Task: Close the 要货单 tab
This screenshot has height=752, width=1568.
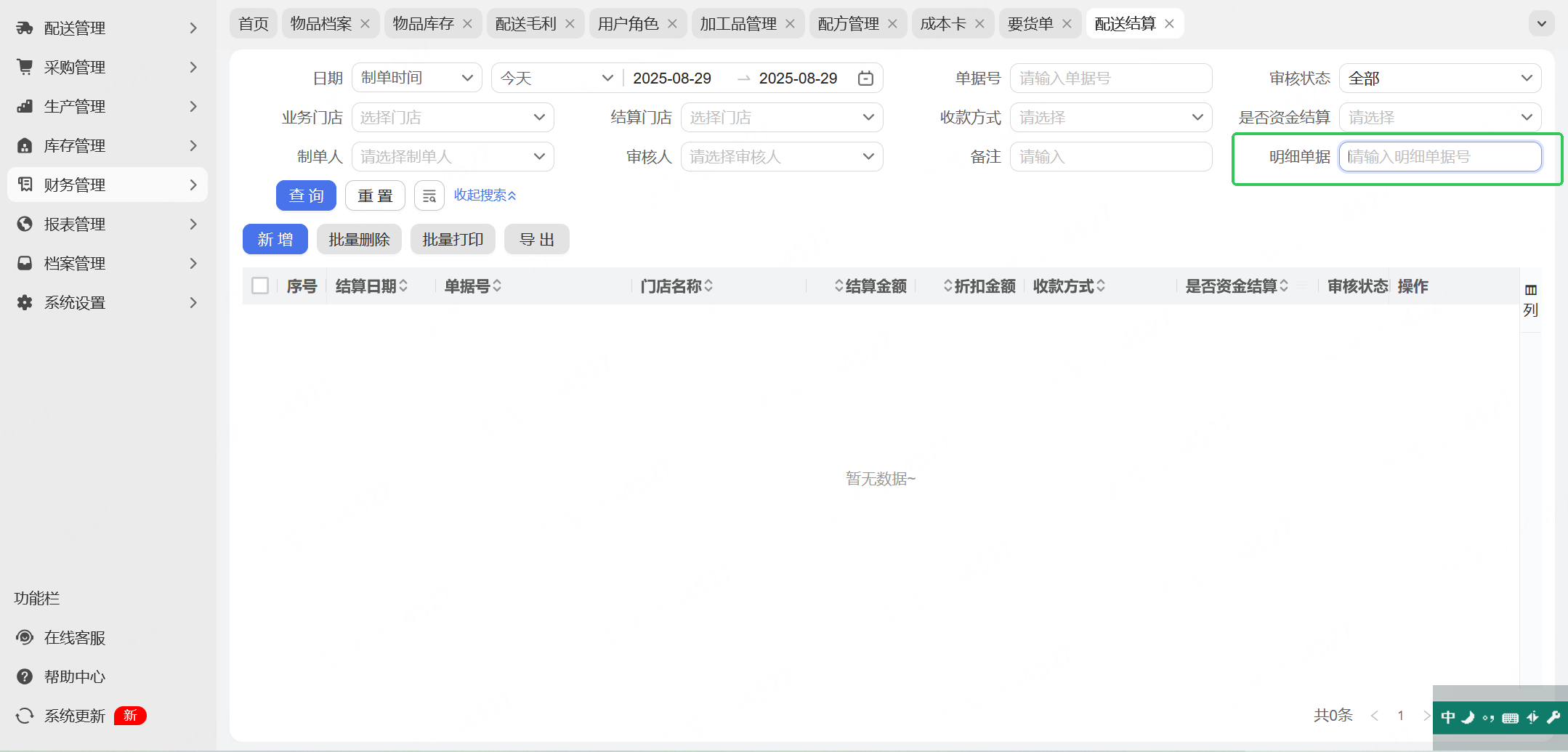Action: pos(1067,24)
